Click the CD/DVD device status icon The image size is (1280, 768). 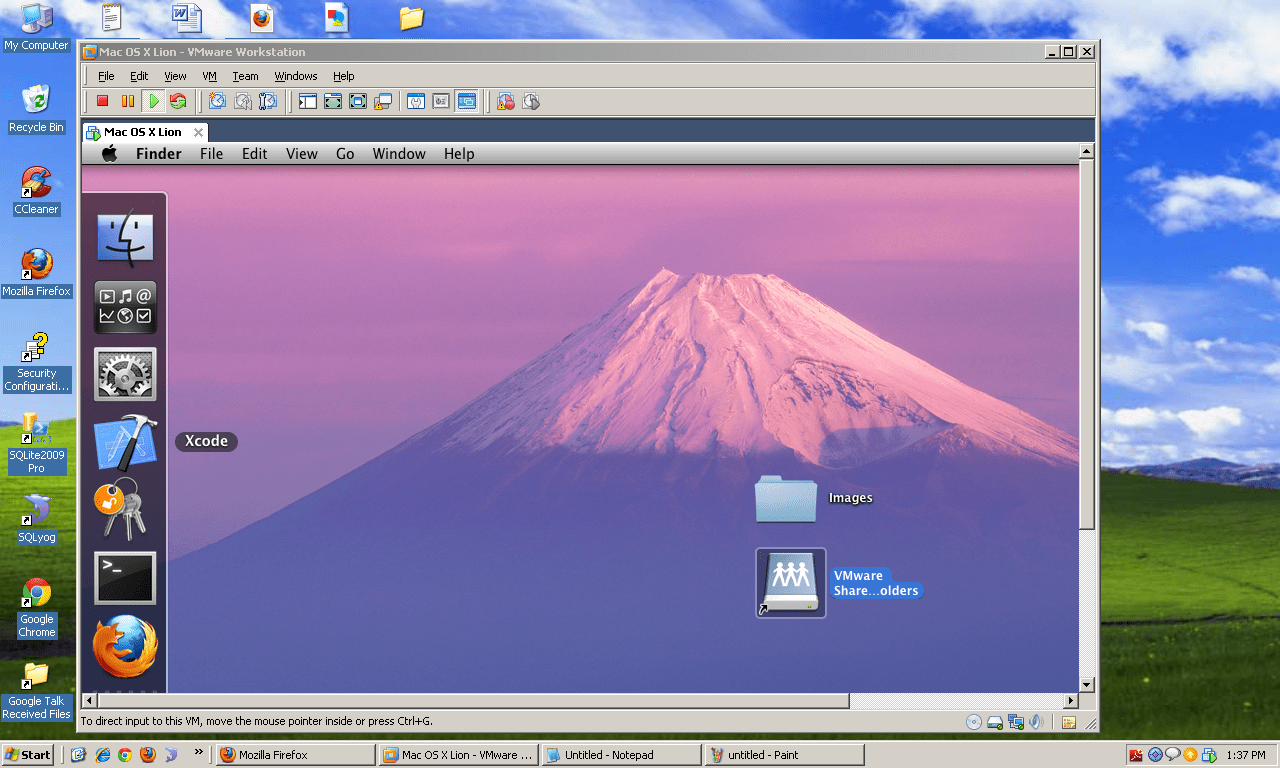pyautogui.click(x=974, y=722)
